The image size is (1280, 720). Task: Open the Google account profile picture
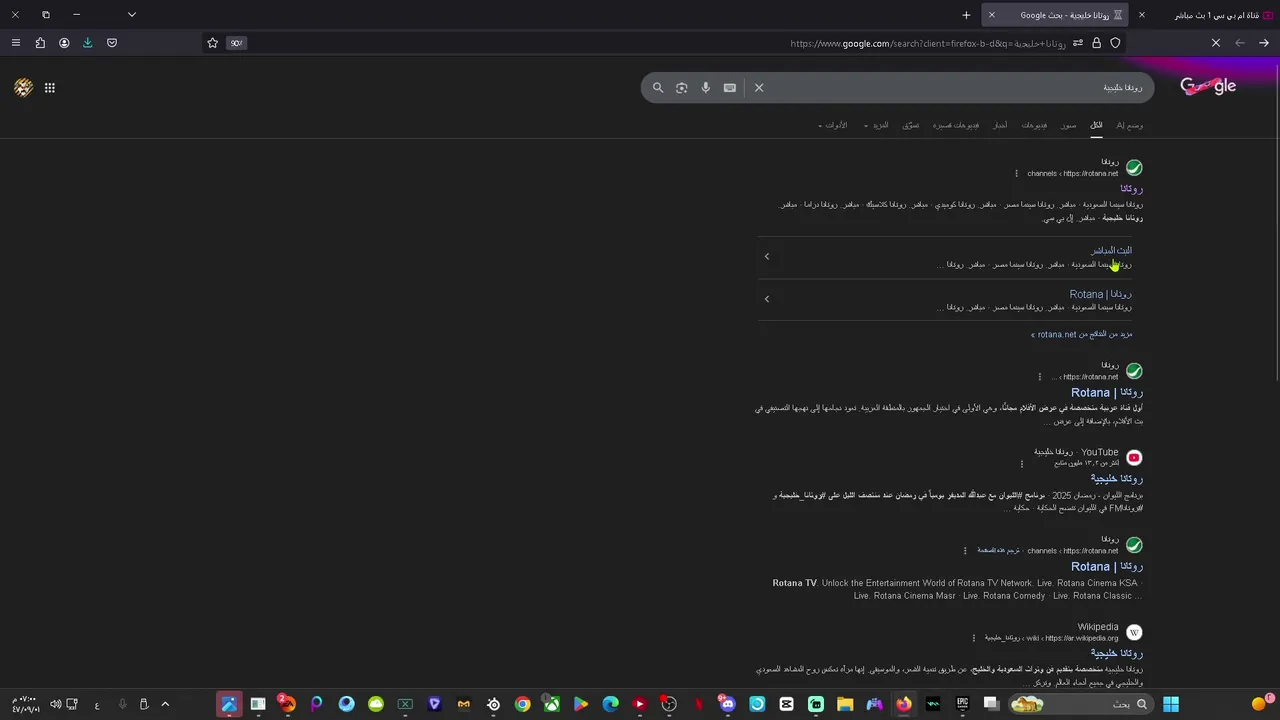[x=24, y=88]
